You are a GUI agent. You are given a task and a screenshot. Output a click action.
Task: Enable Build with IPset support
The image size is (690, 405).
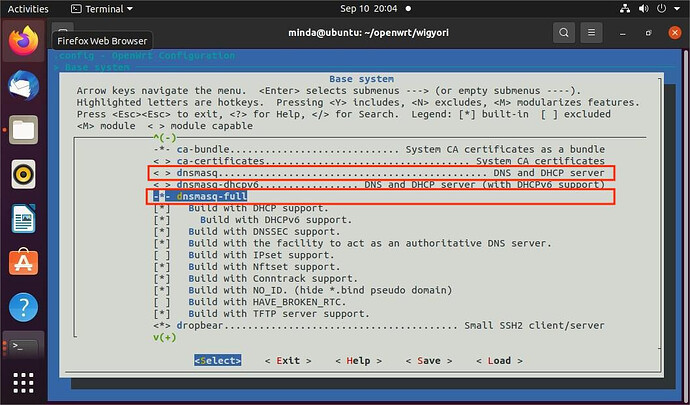(x=161, y=255)
